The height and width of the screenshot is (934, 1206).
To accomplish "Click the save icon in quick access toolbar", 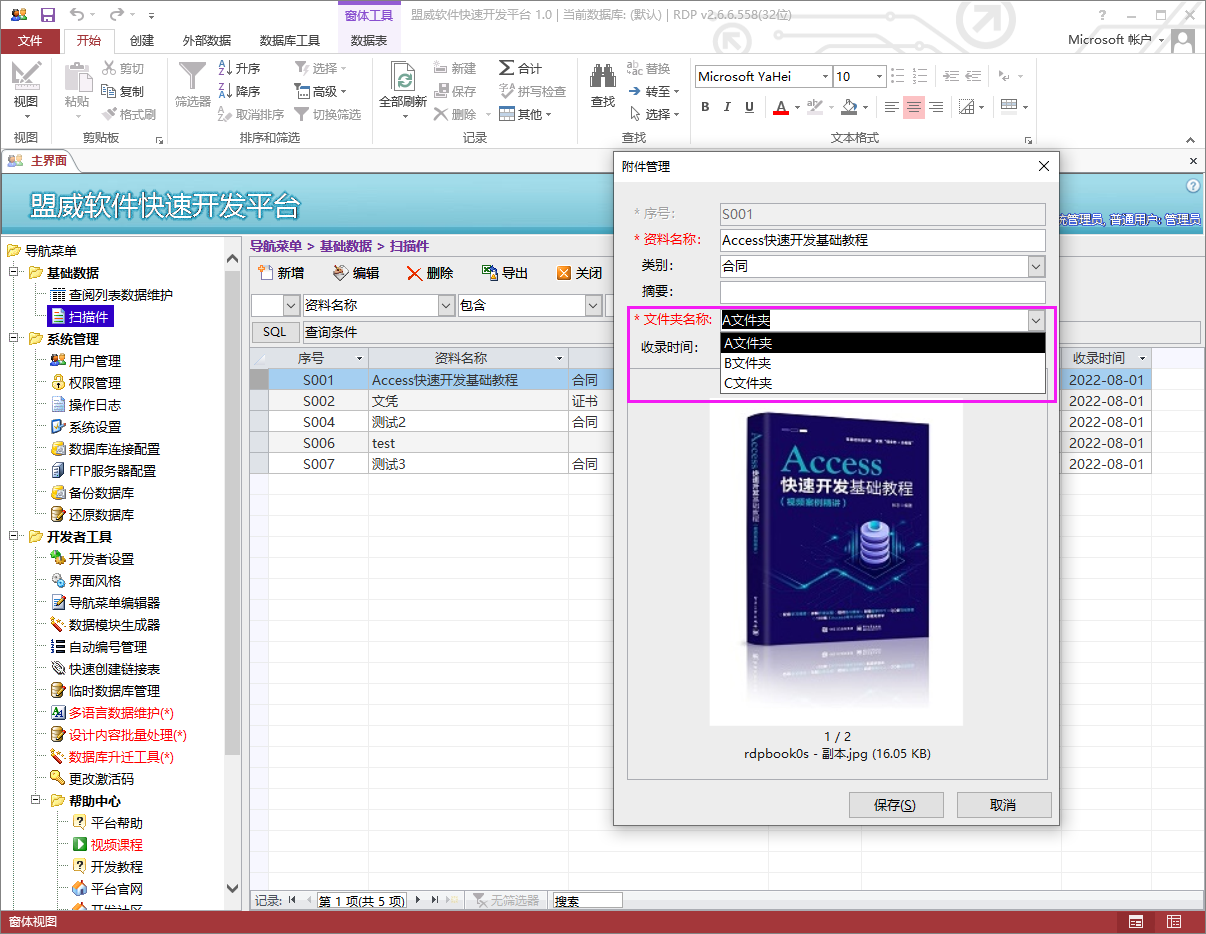I will coord(47,15).
